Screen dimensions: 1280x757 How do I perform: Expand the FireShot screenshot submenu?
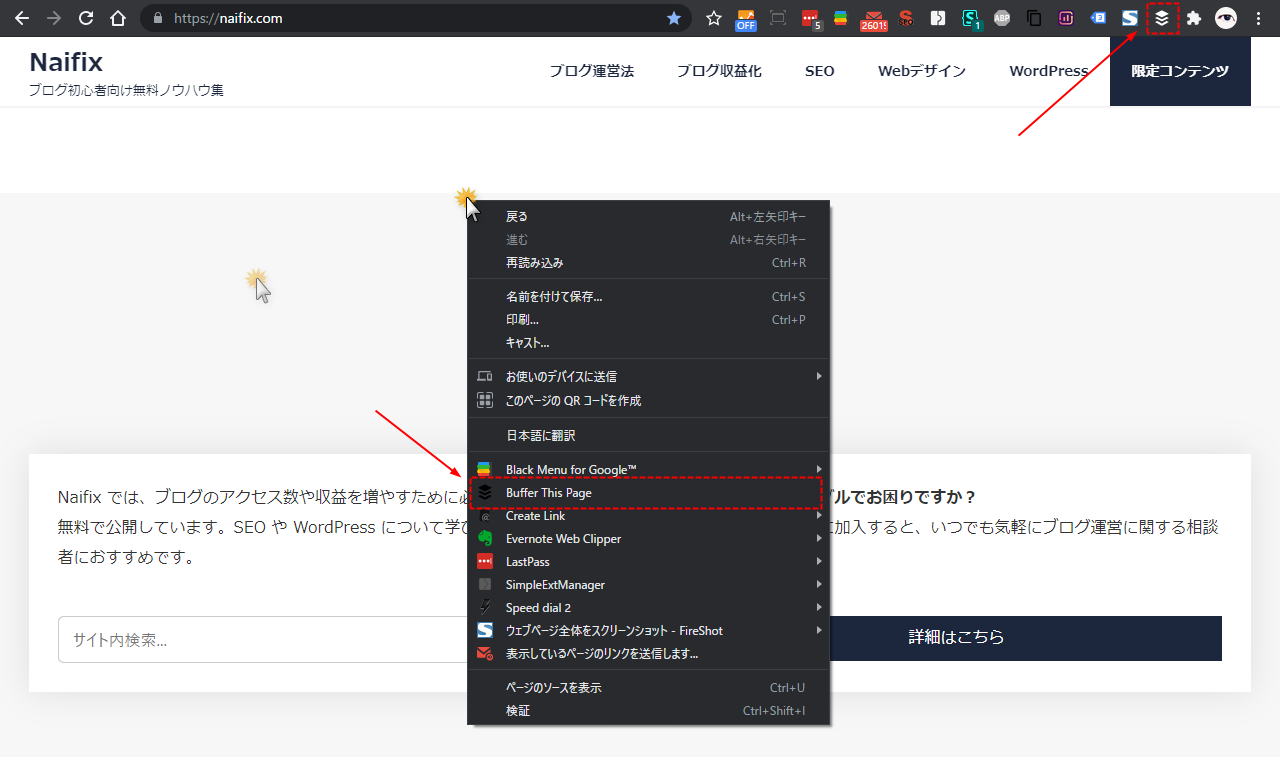pos(649,631)
